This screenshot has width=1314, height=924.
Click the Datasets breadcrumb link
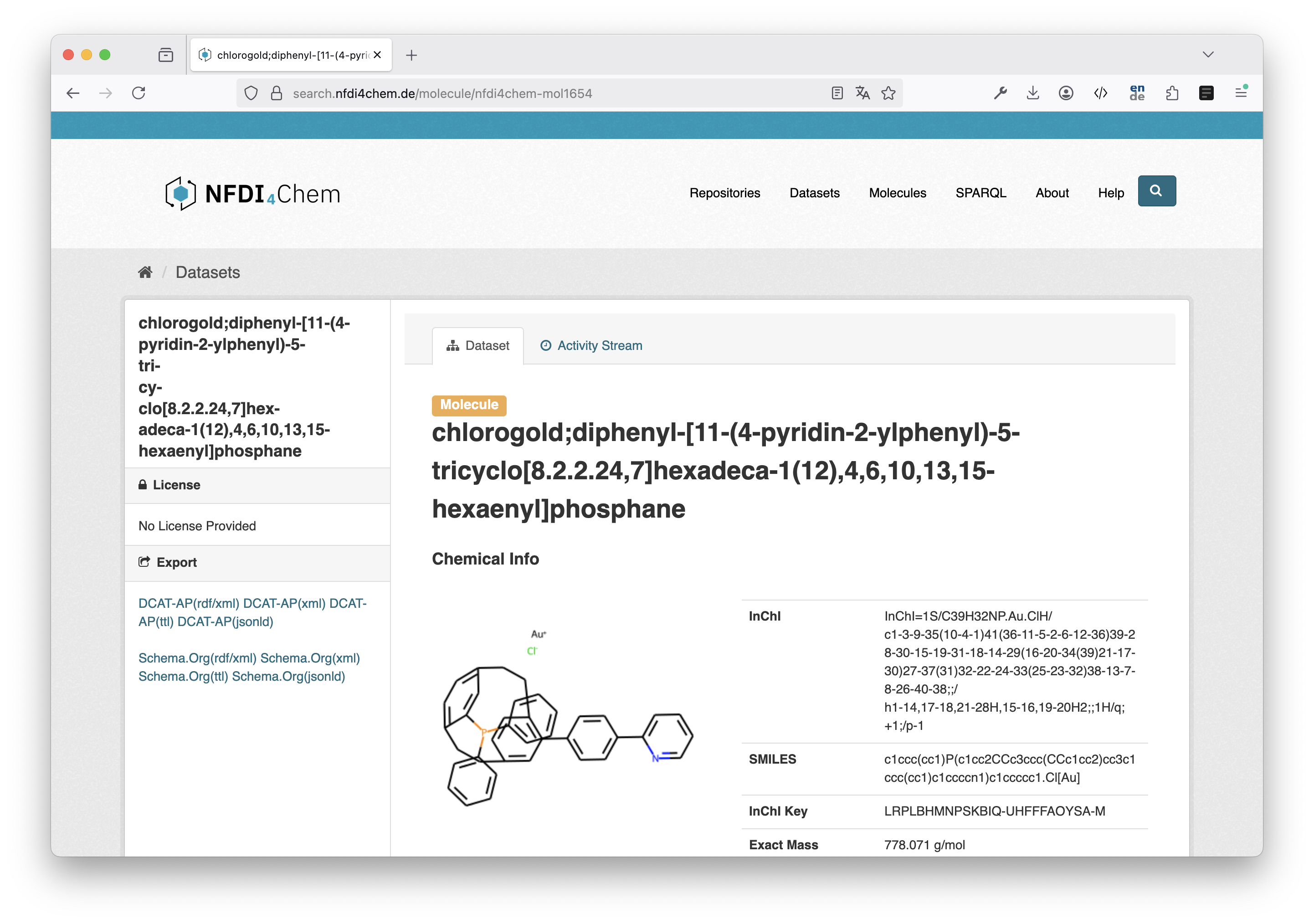[x=208, y=272]
